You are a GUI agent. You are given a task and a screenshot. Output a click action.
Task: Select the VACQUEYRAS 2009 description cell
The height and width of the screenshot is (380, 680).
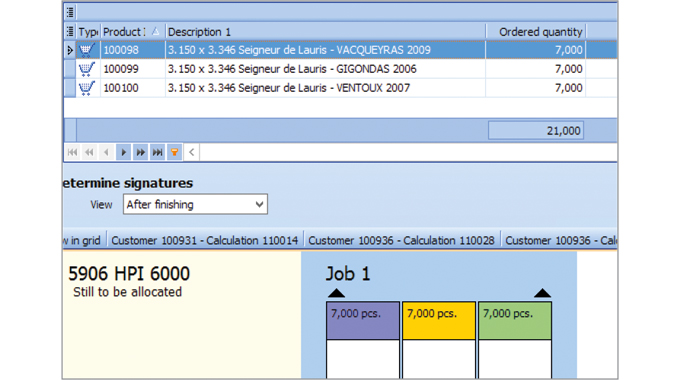[325, 50]
